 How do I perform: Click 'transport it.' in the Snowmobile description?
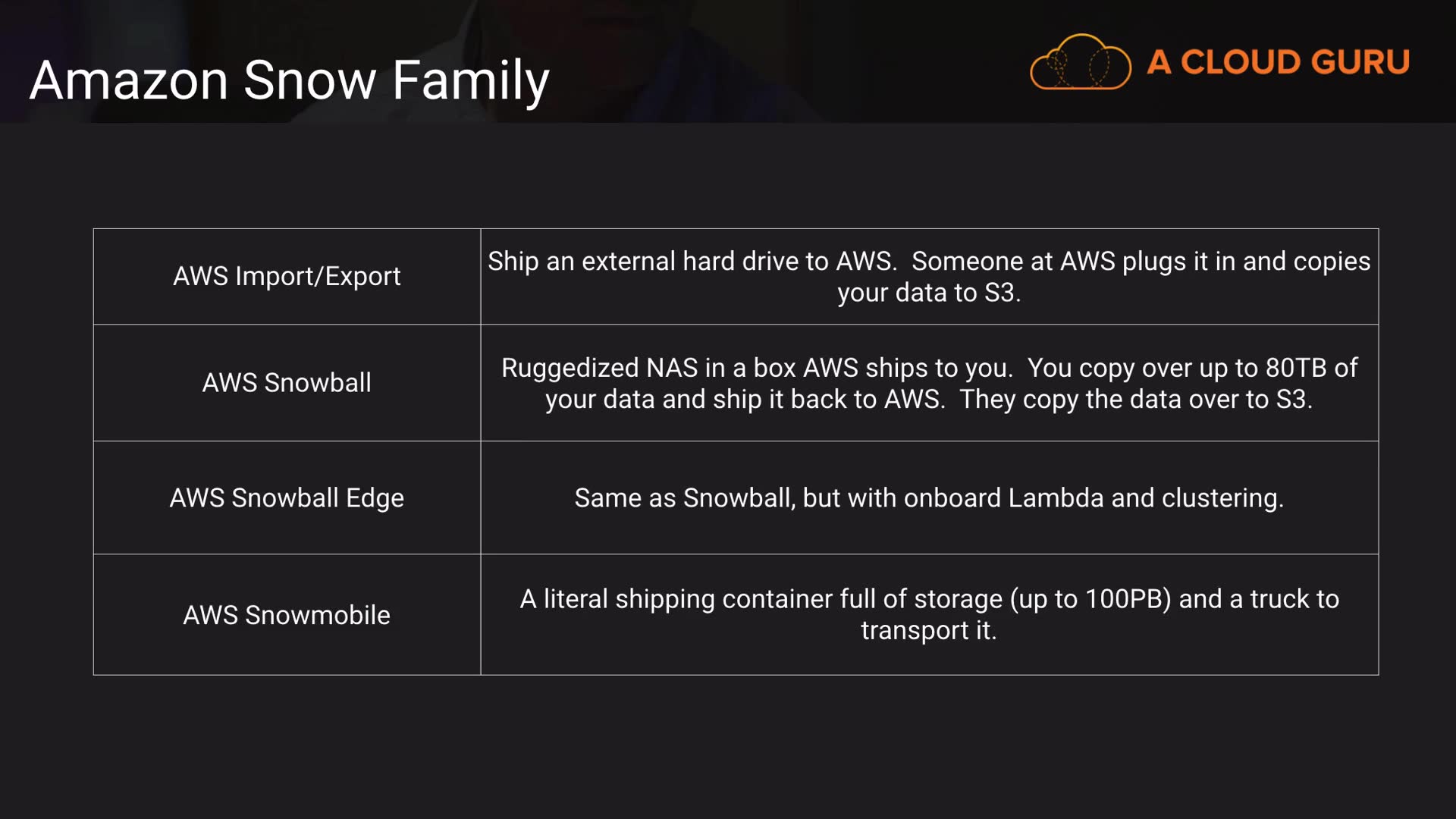point(929,631)
